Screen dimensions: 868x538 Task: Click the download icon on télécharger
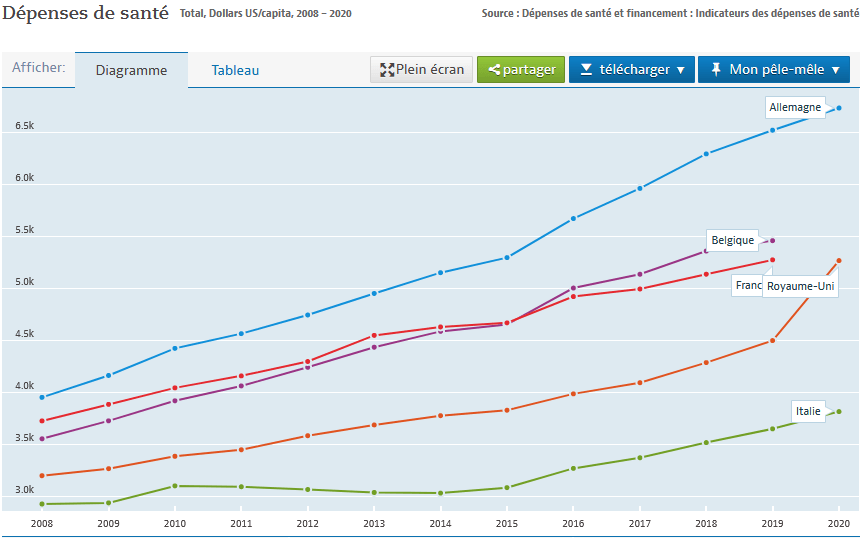[587, 70]
